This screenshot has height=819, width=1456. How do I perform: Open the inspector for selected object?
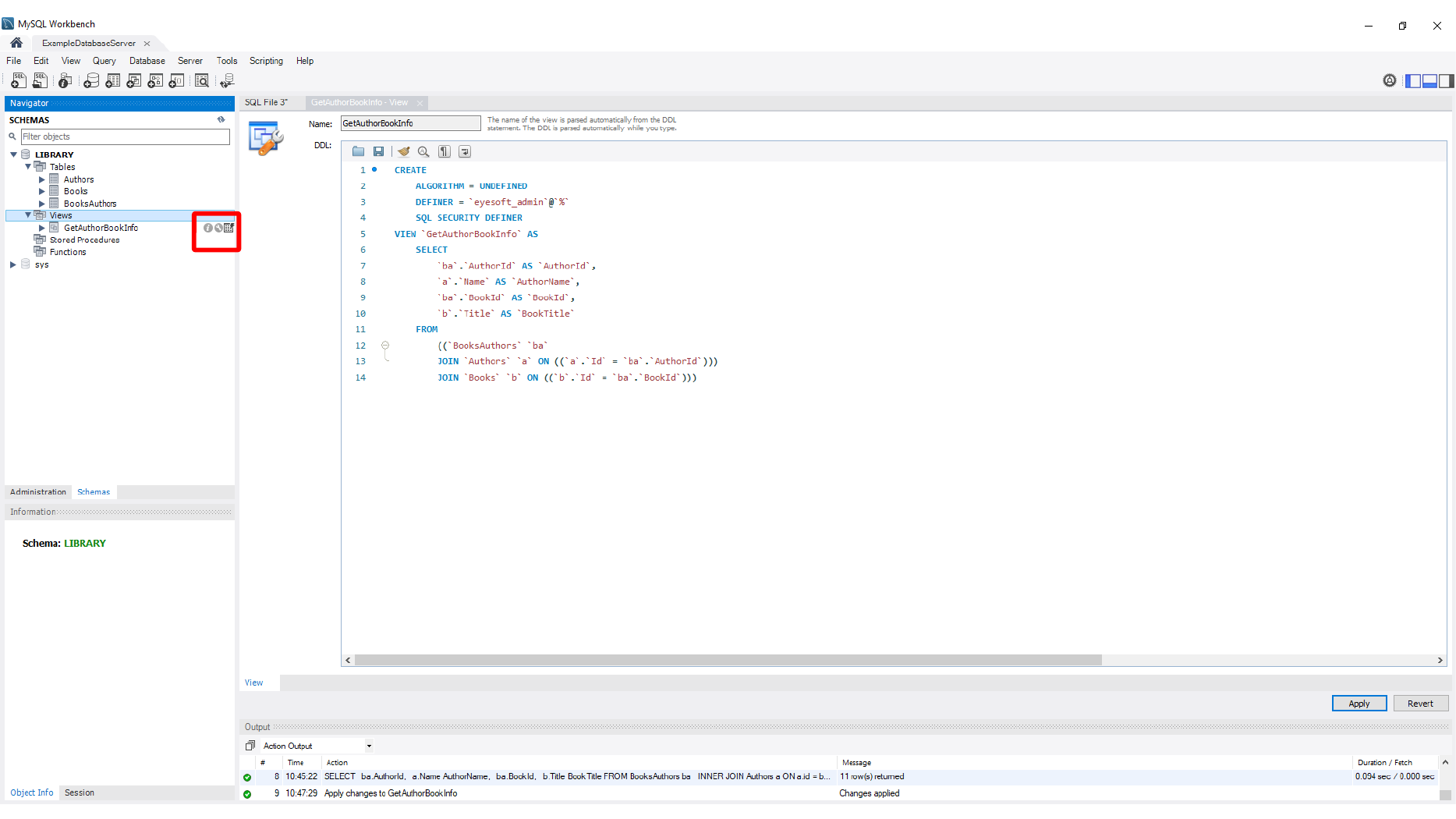point(66,80)
